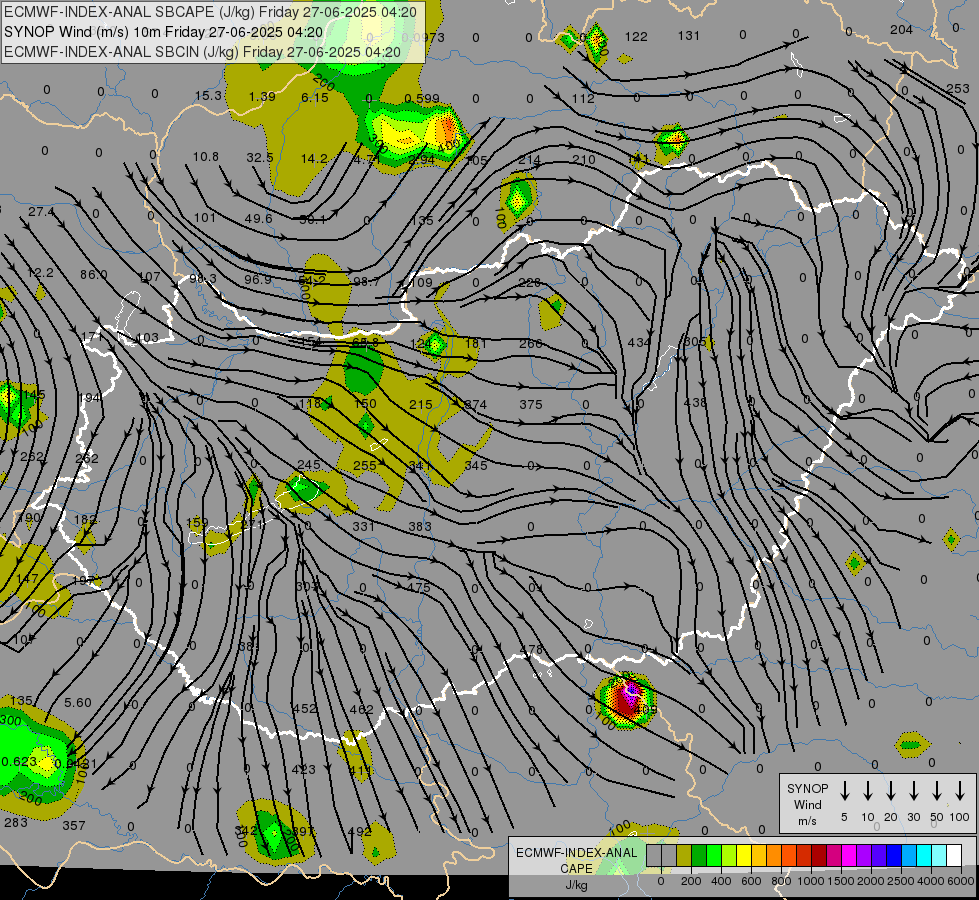This screenshot has height=900, width=979.
Task: Select the grid value 478 near southern border
Action: tap(531, 650)
